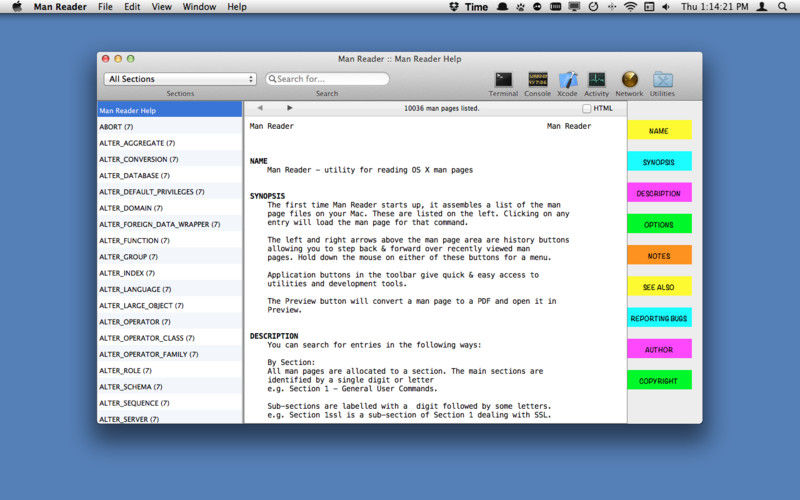Viewport: 800px width, 500px height.
Task: Select ALTER_ROLE (7) entry
Action: (x=169, y=370)
